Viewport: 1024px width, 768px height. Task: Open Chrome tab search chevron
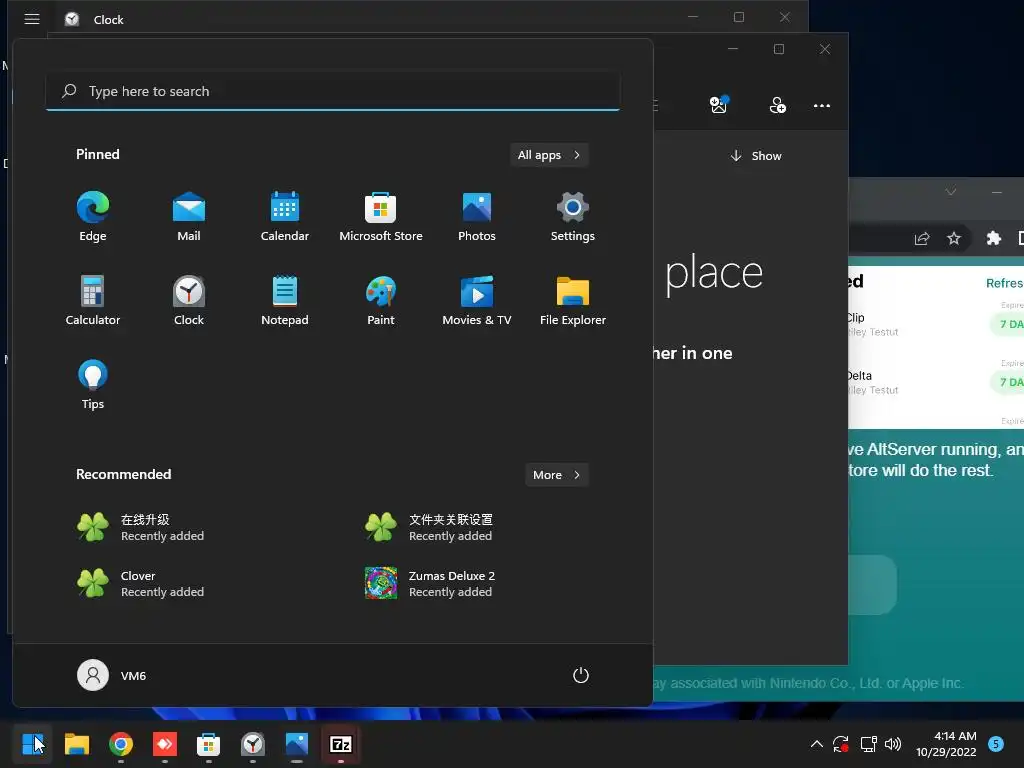coord(951,192)
